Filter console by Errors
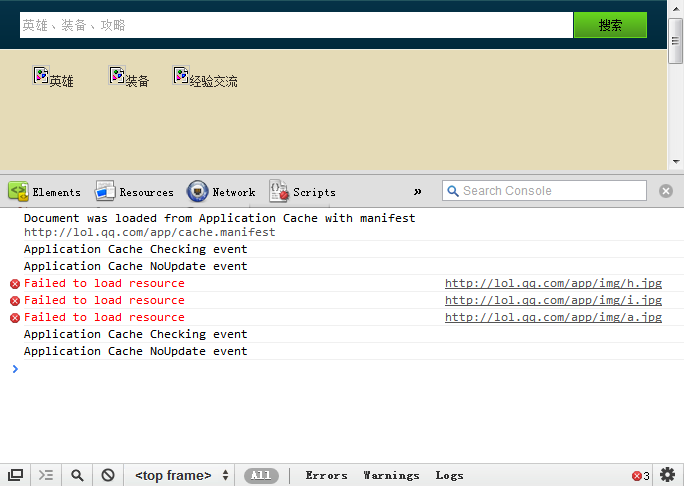684x486 pixels. coord(326,476)
